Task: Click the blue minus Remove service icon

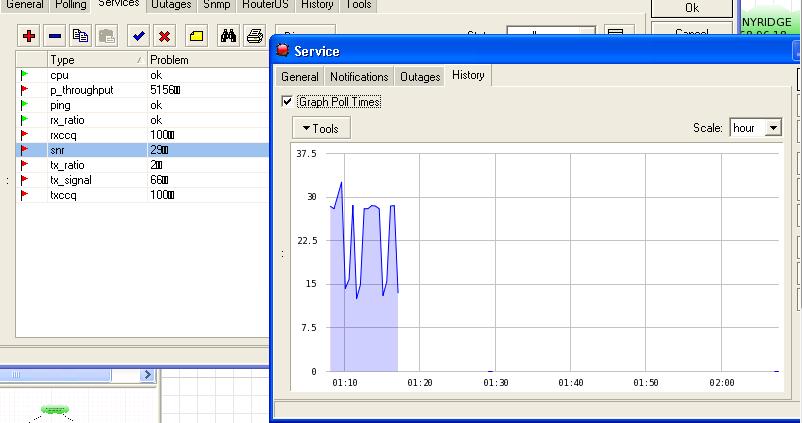Action: point(55,36)
